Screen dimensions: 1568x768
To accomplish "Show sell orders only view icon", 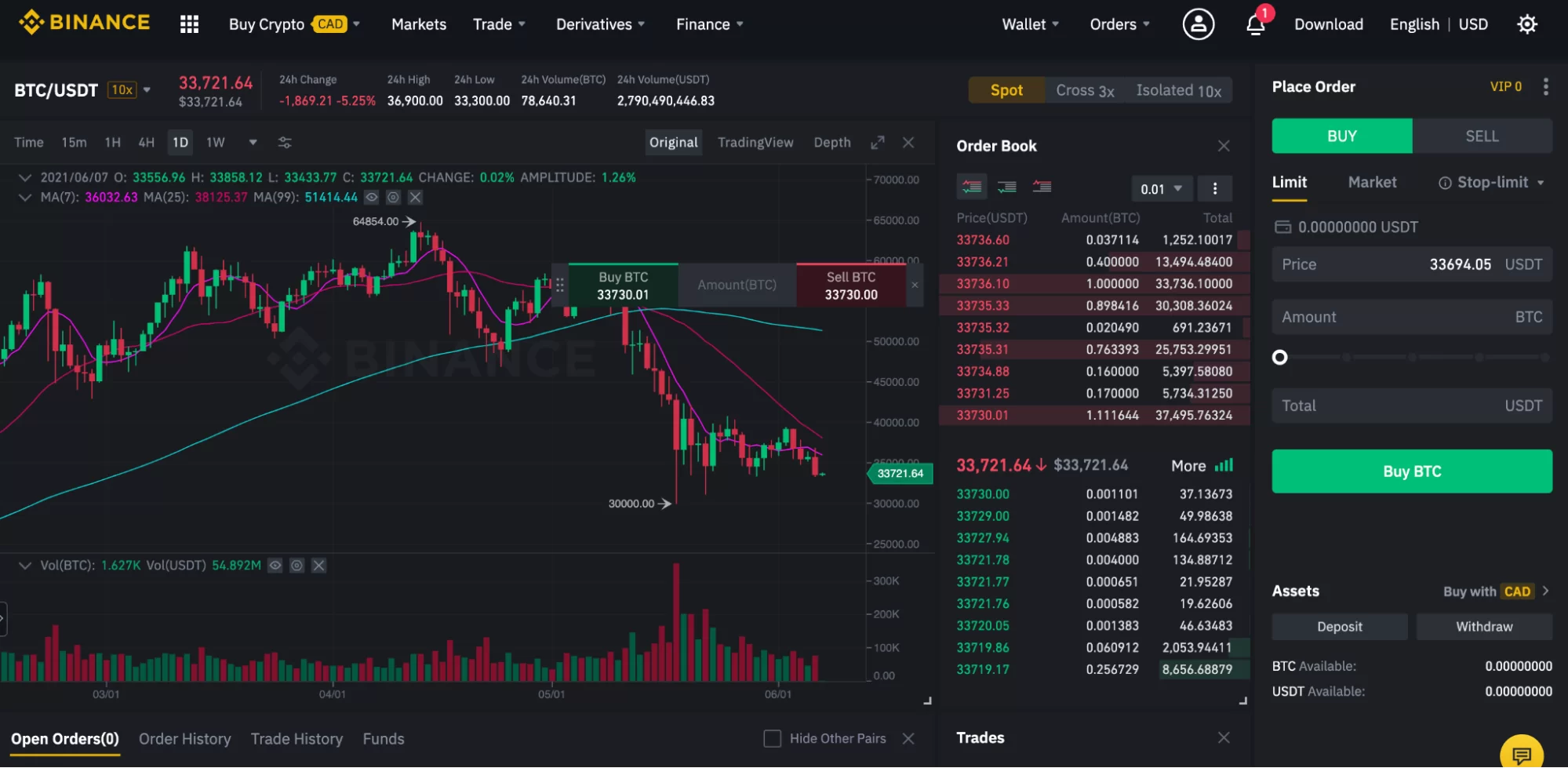I will tap(1042, 187).
